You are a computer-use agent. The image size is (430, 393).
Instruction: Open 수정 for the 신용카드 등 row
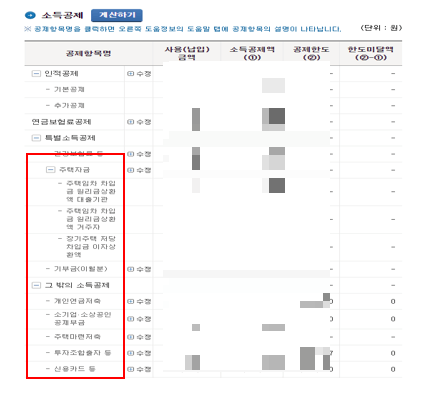(x=139, y=369)
